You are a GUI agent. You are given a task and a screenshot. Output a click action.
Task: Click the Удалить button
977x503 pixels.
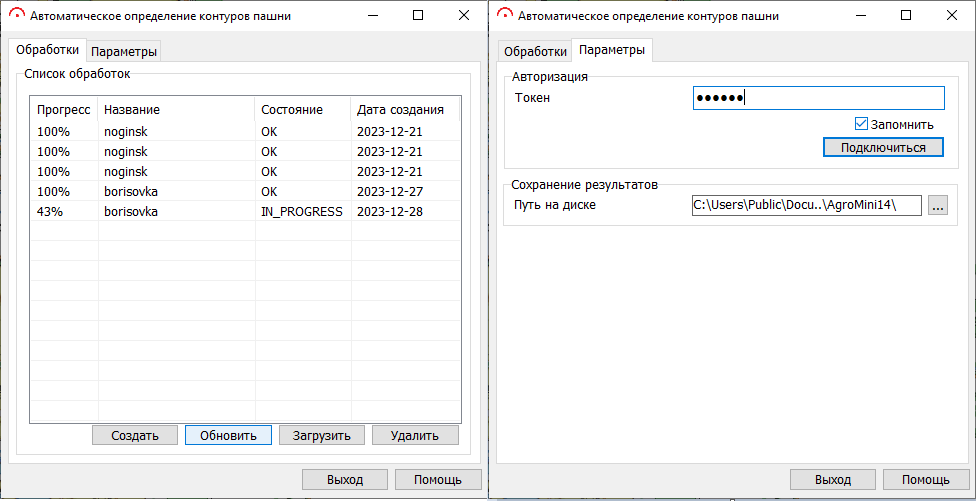[x=415, y=435]
